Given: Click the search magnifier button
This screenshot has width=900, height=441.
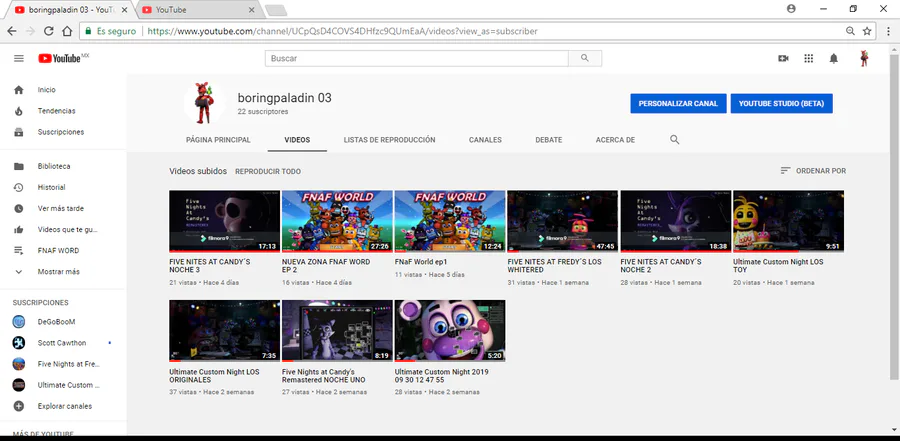Looking at the screenshot, I should (x=585, y=59).
